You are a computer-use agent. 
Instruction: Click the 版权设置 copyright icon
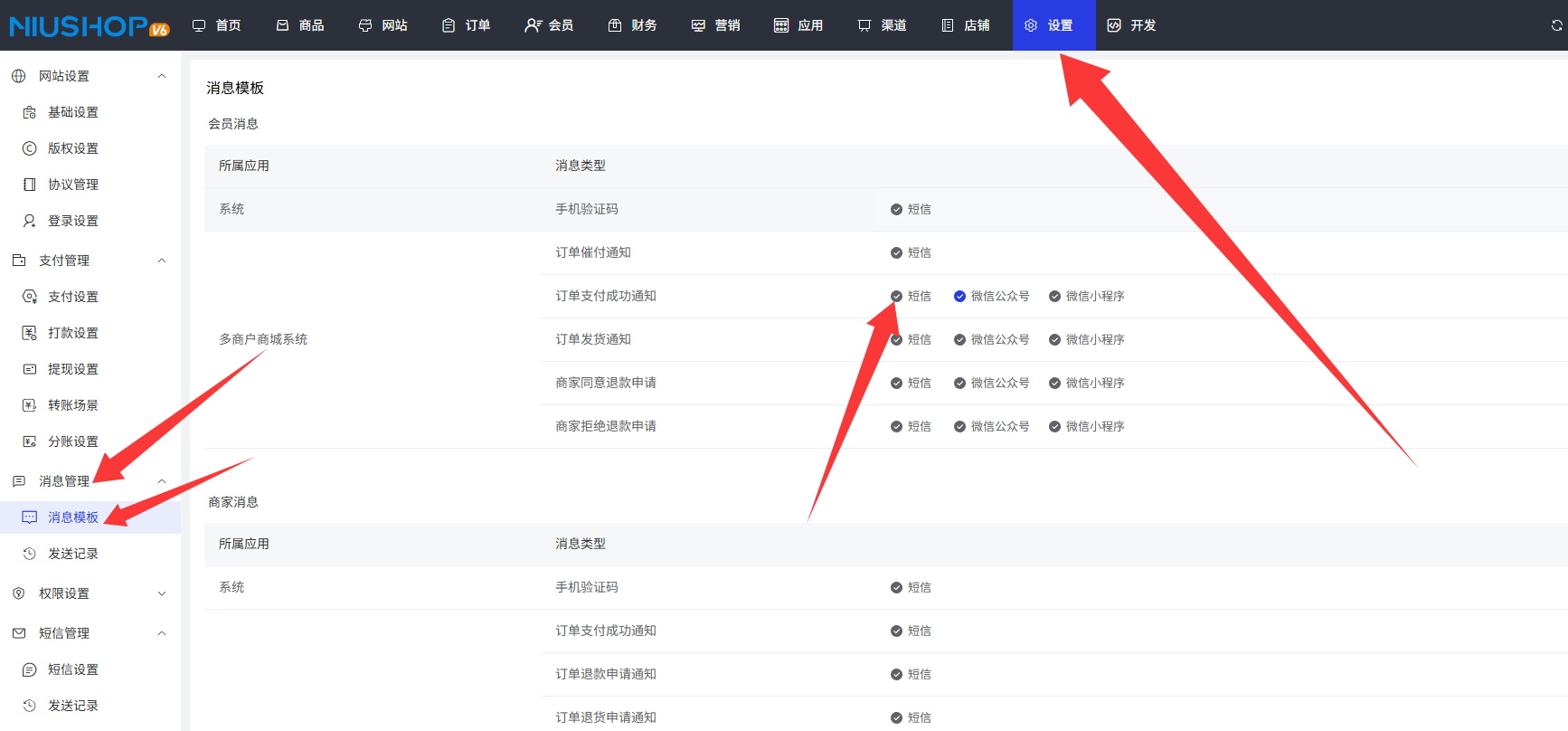pyautogui.click(x=29, y=148)
